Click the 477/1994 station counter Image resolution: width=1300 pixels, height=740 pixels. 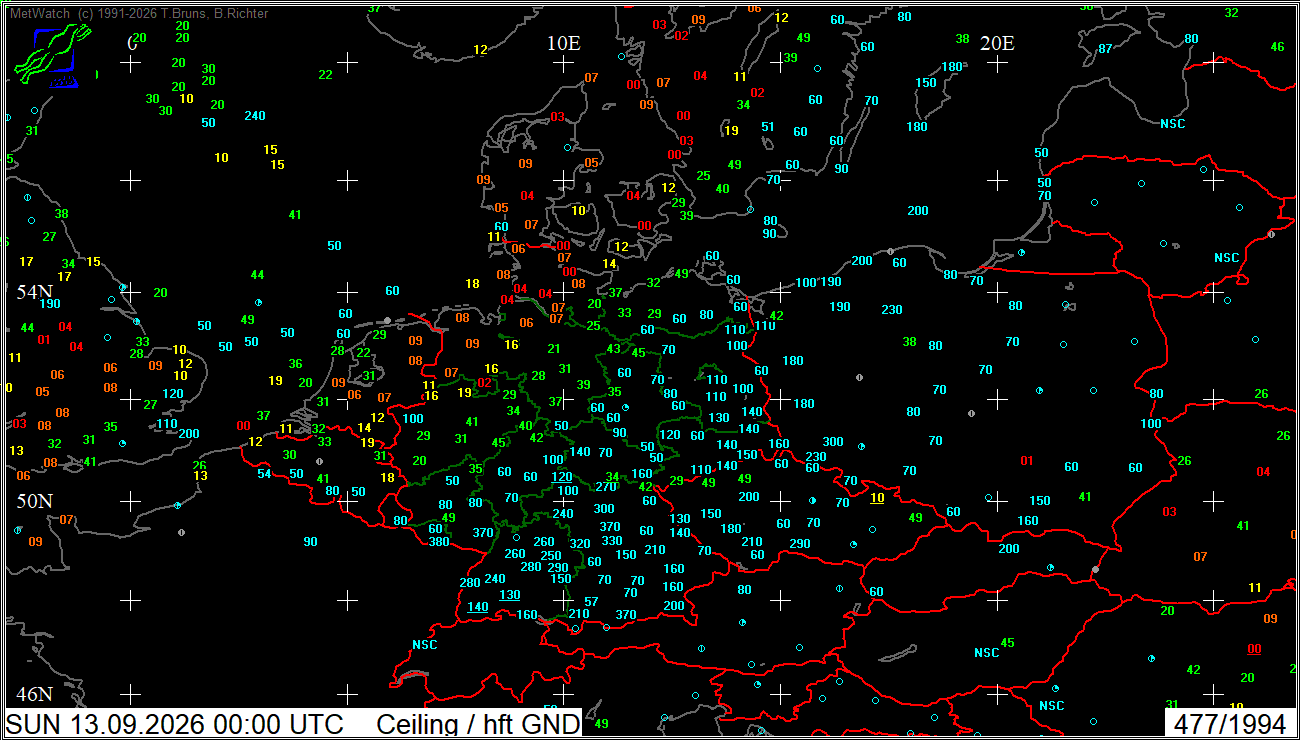[x=1230, y=725]
